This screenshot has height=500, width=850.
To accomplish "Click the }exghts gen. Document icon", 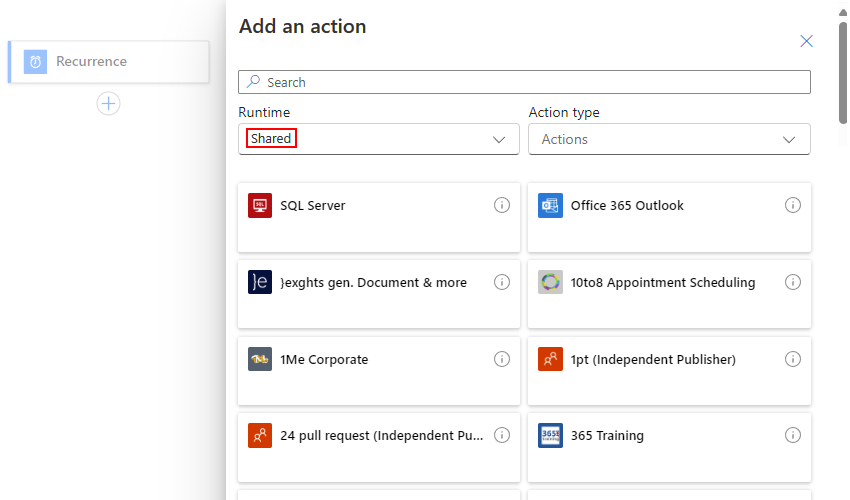I will click(260, 283).
